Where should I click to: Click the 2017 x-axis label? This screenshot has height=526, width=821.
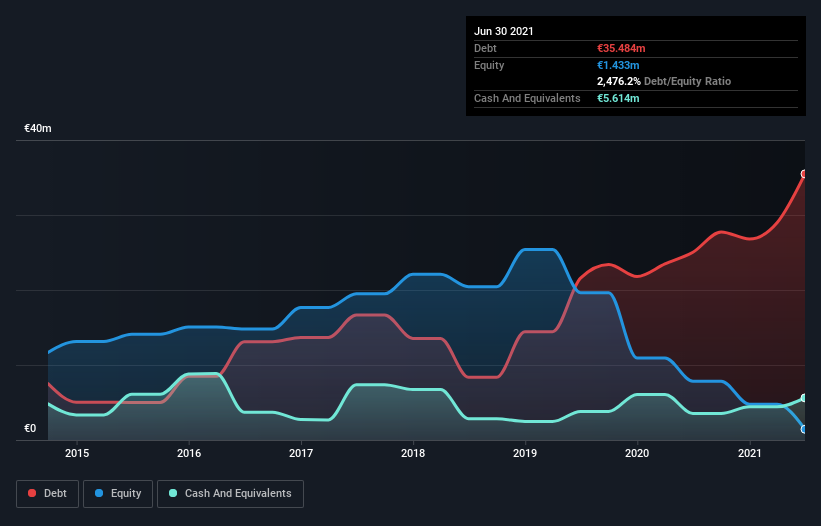[x=301, y=453]
